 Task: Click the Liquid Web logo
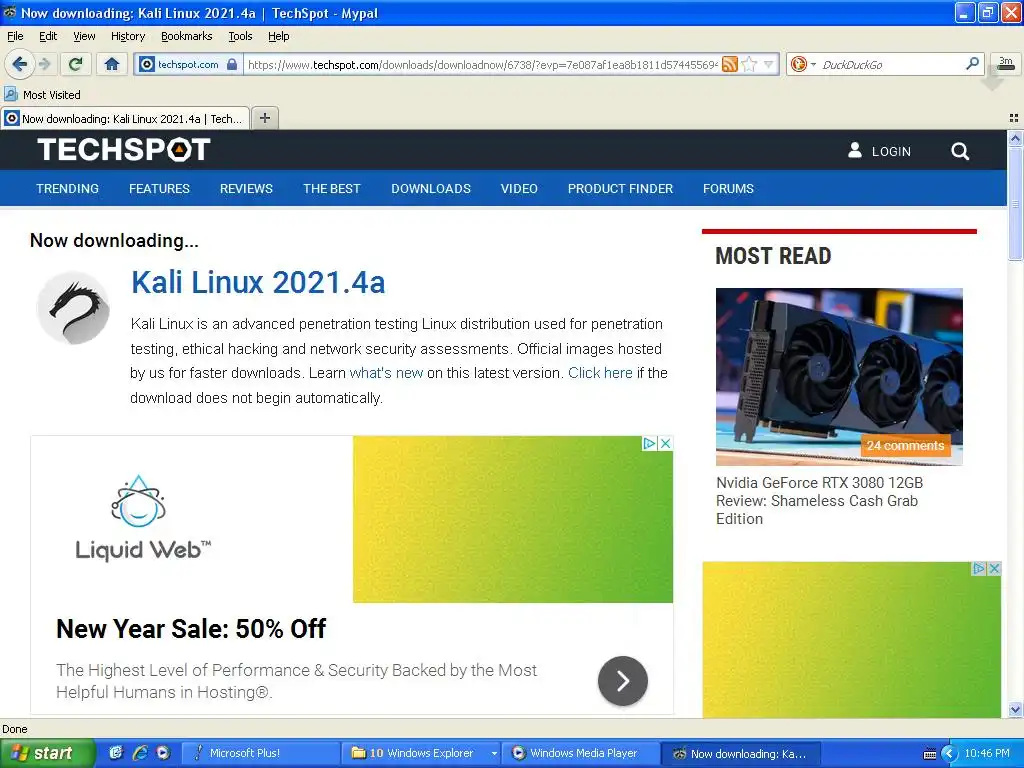point(143,518)
